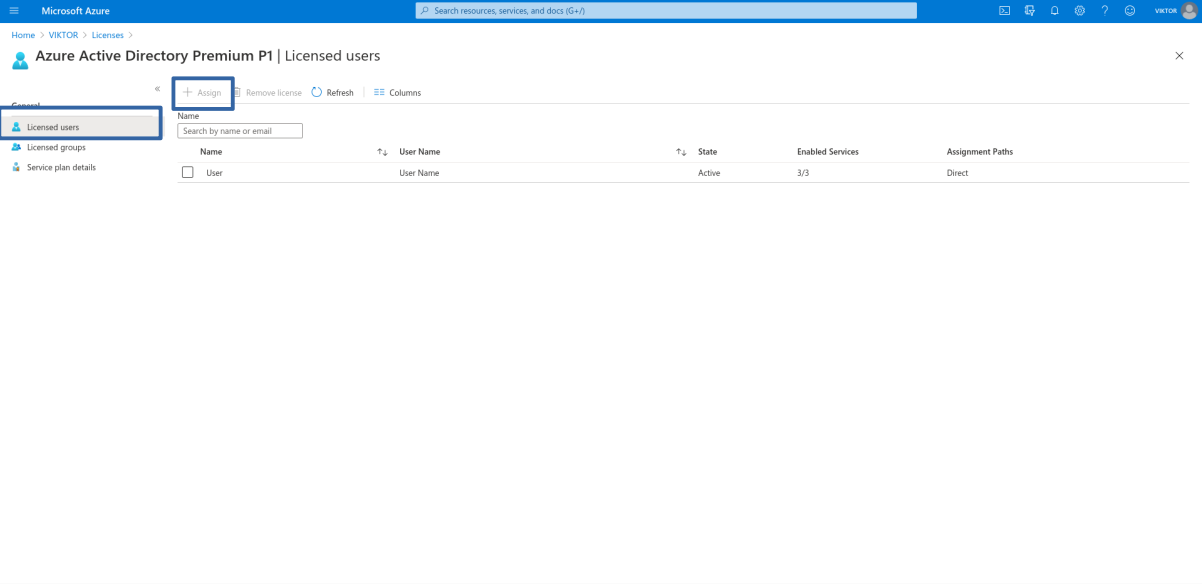Click the Assign button

(202, 93)
